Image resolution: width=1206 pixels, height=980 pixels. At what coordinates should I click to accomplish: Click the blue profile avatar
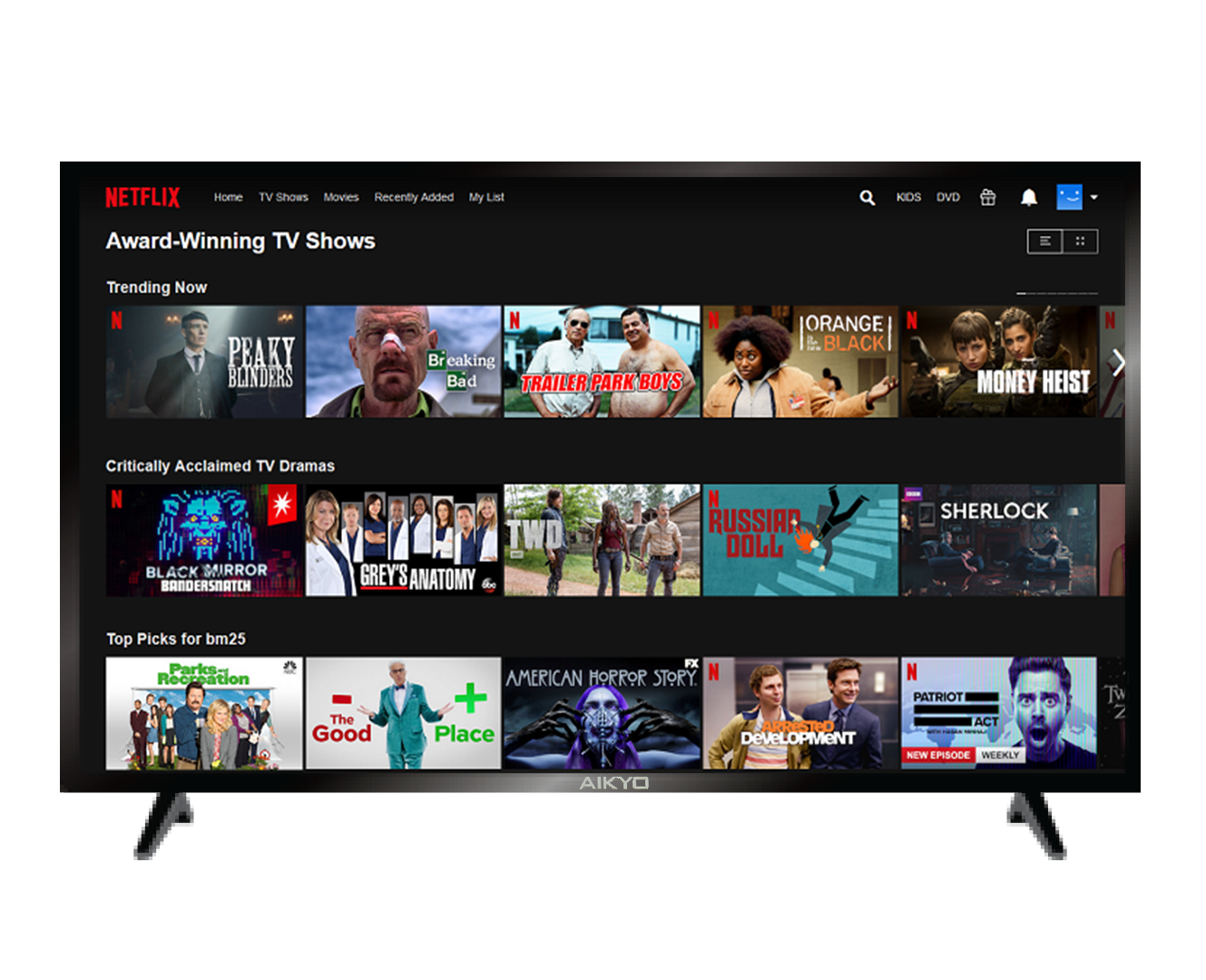coord(1070,197)
